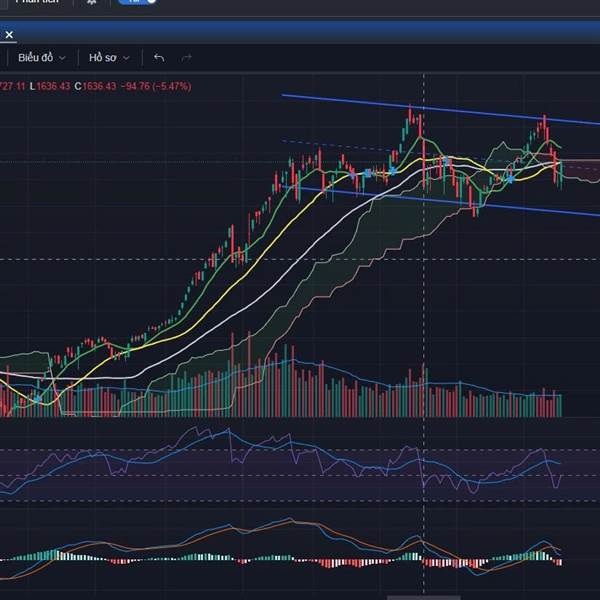Select the close price value C 1636.43

95,86
